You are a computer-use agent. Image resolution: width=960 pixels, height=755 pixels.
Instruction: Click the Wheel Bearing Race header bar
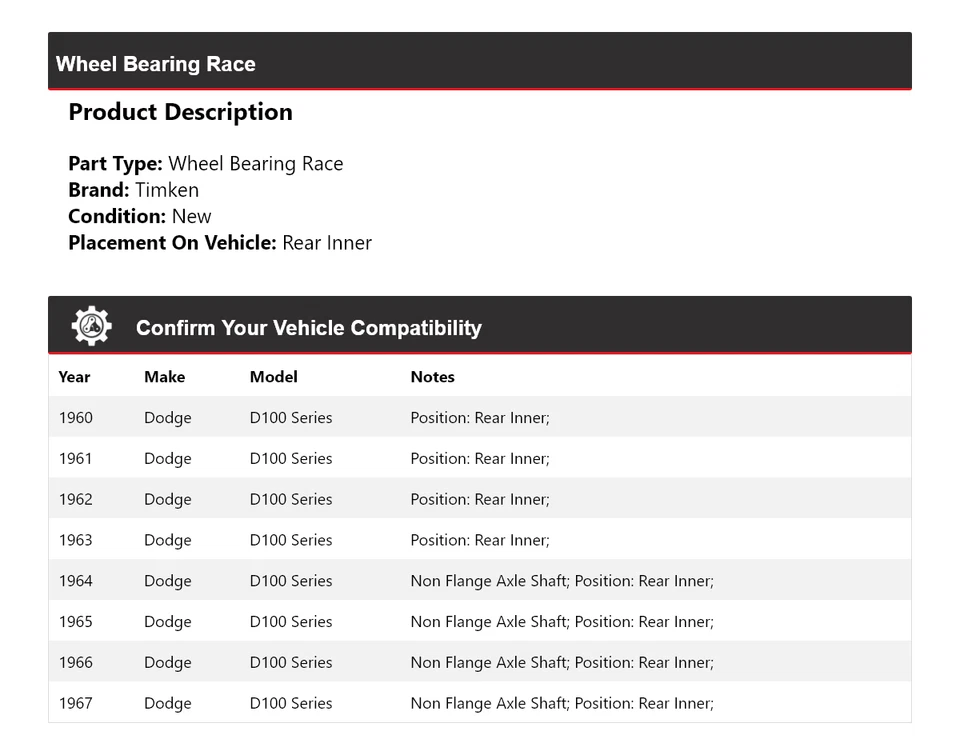click(x=479, y=63)
